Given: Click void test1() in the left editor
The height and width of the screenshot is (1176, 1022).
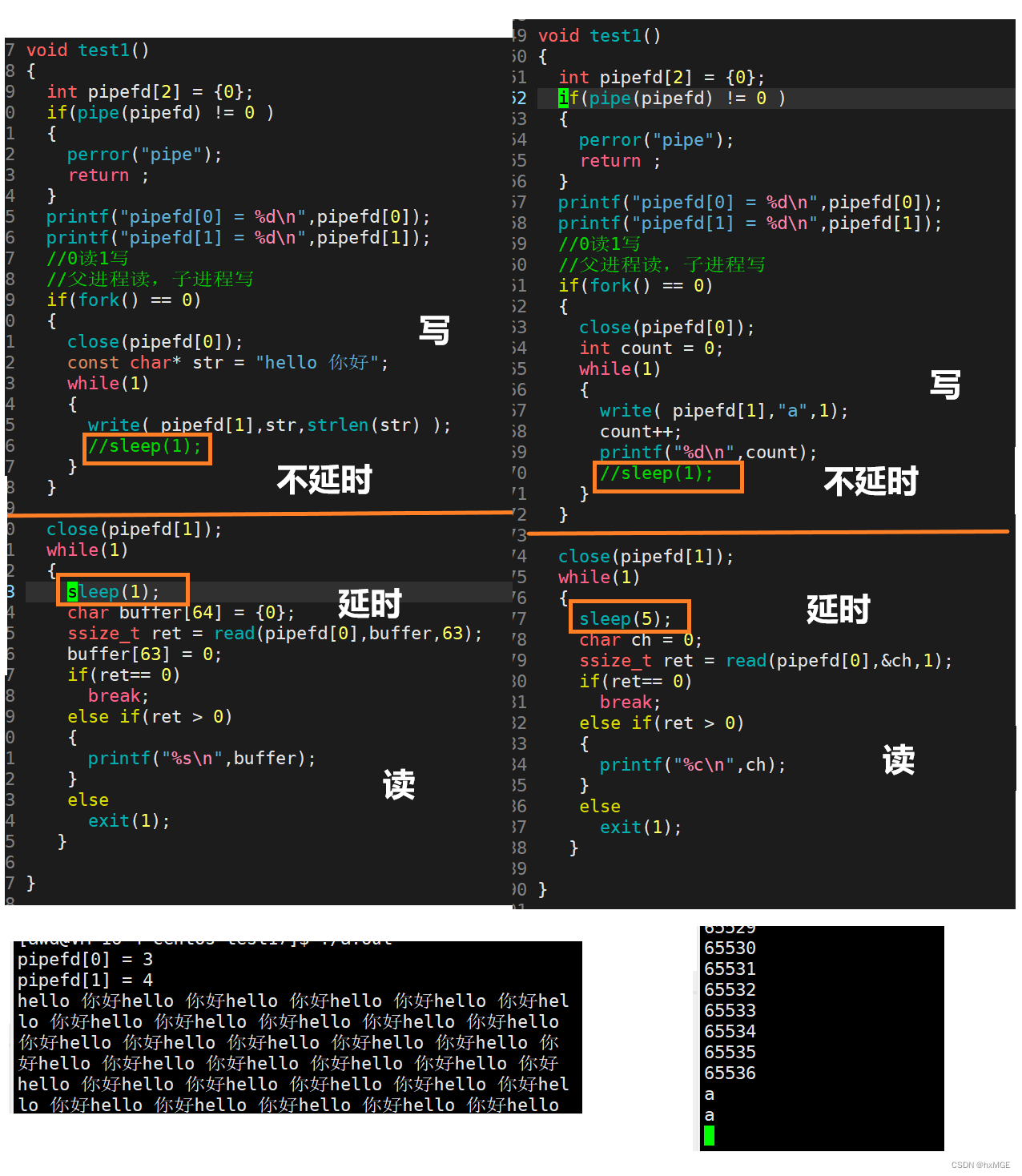Looking at the screenshot, I should (88, 50).
